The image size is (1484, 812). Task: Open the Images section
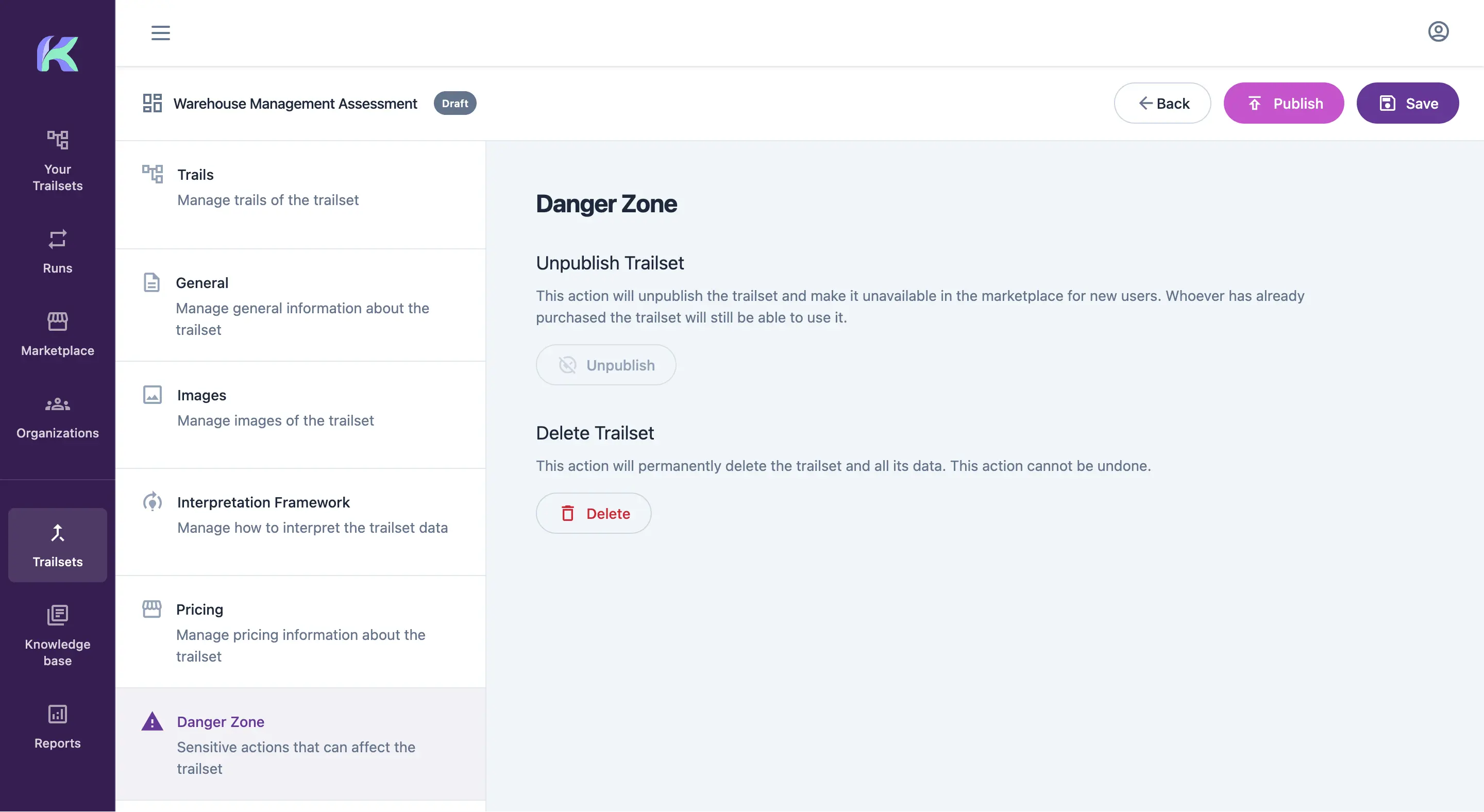coord(301,415)
